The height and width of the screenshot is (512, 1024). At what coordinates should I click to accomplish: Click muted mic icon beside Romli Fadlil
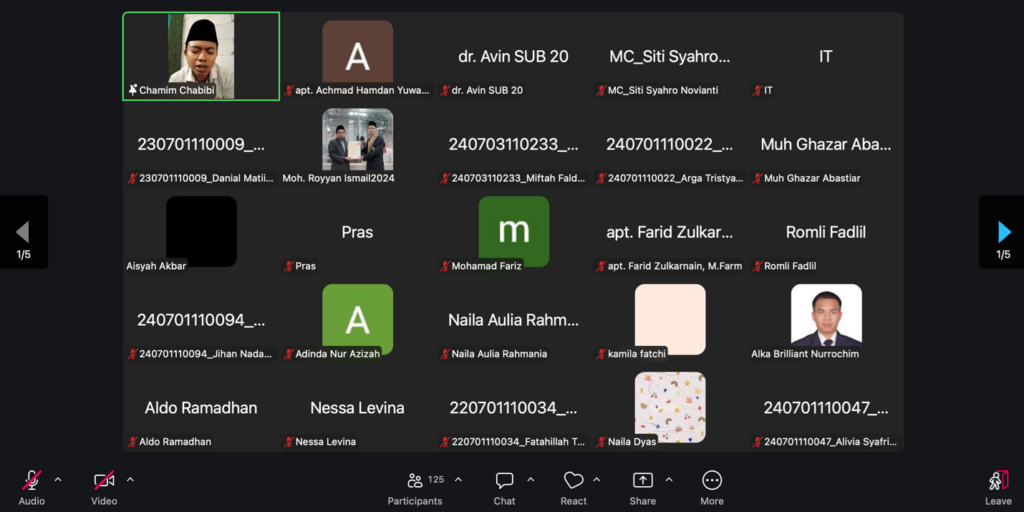(758, 266)
